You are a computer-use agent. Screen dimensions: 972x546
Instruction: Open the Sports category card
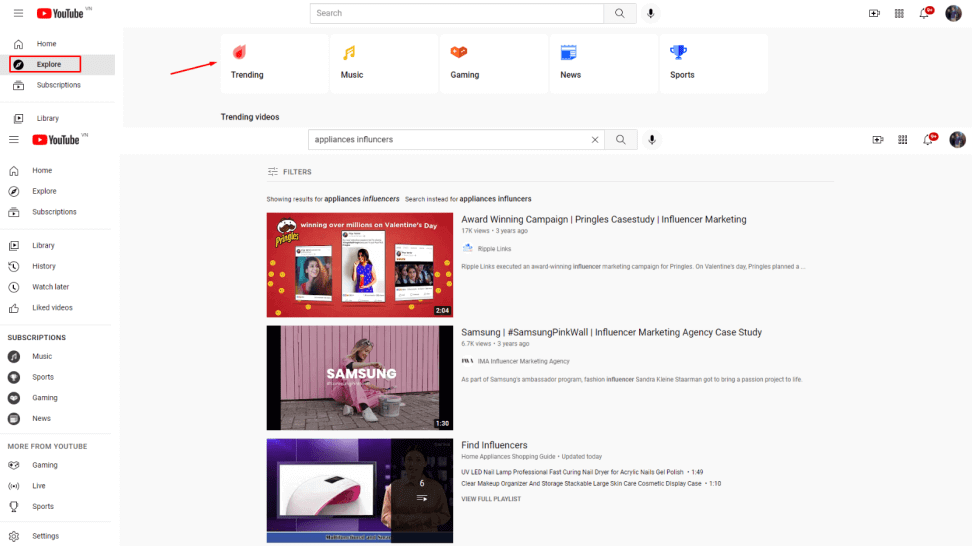(x=714, y=63)
